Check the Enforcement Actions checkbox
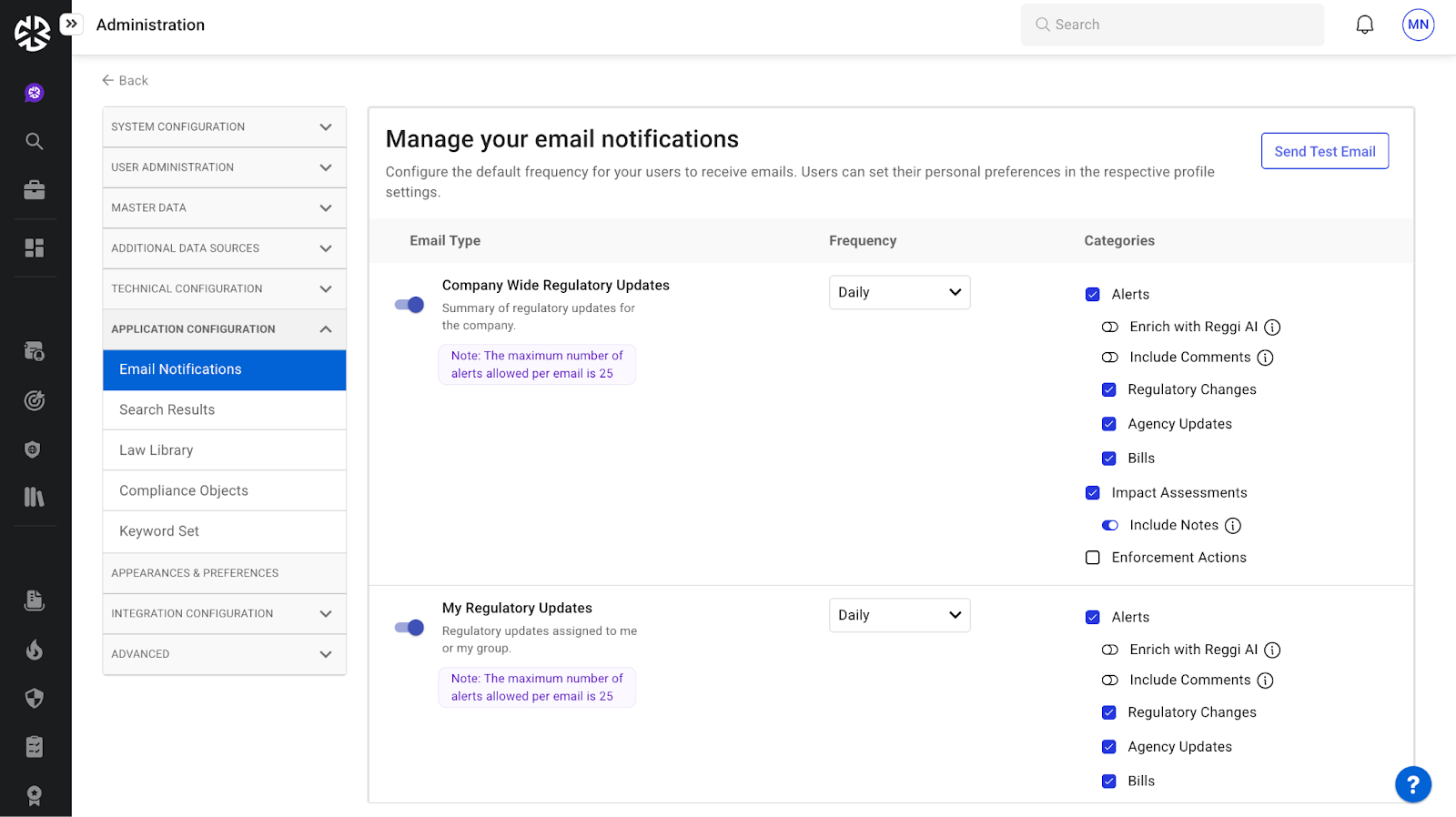 pyautogui.click(x=1093, y=558)
